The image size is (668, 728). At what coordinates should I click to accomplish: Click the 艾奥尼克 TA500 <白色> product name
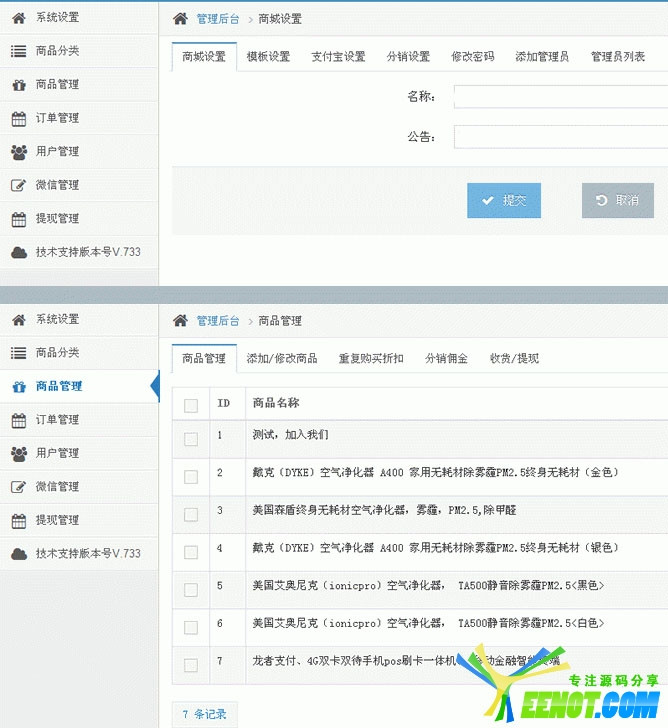pyautogui.click(x=428, y=623)
